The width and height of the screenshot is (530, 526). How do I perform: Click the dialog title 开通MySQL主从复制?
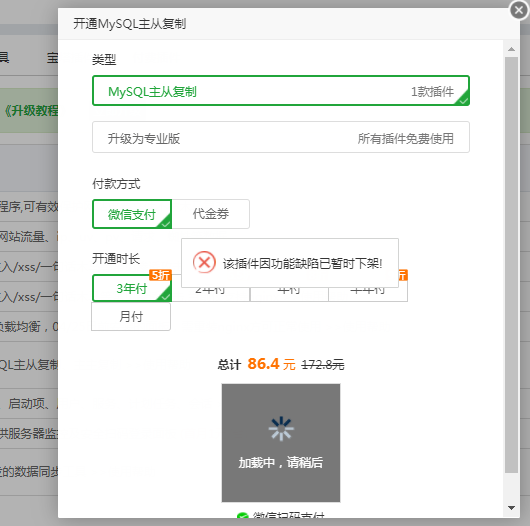point(129,24)
